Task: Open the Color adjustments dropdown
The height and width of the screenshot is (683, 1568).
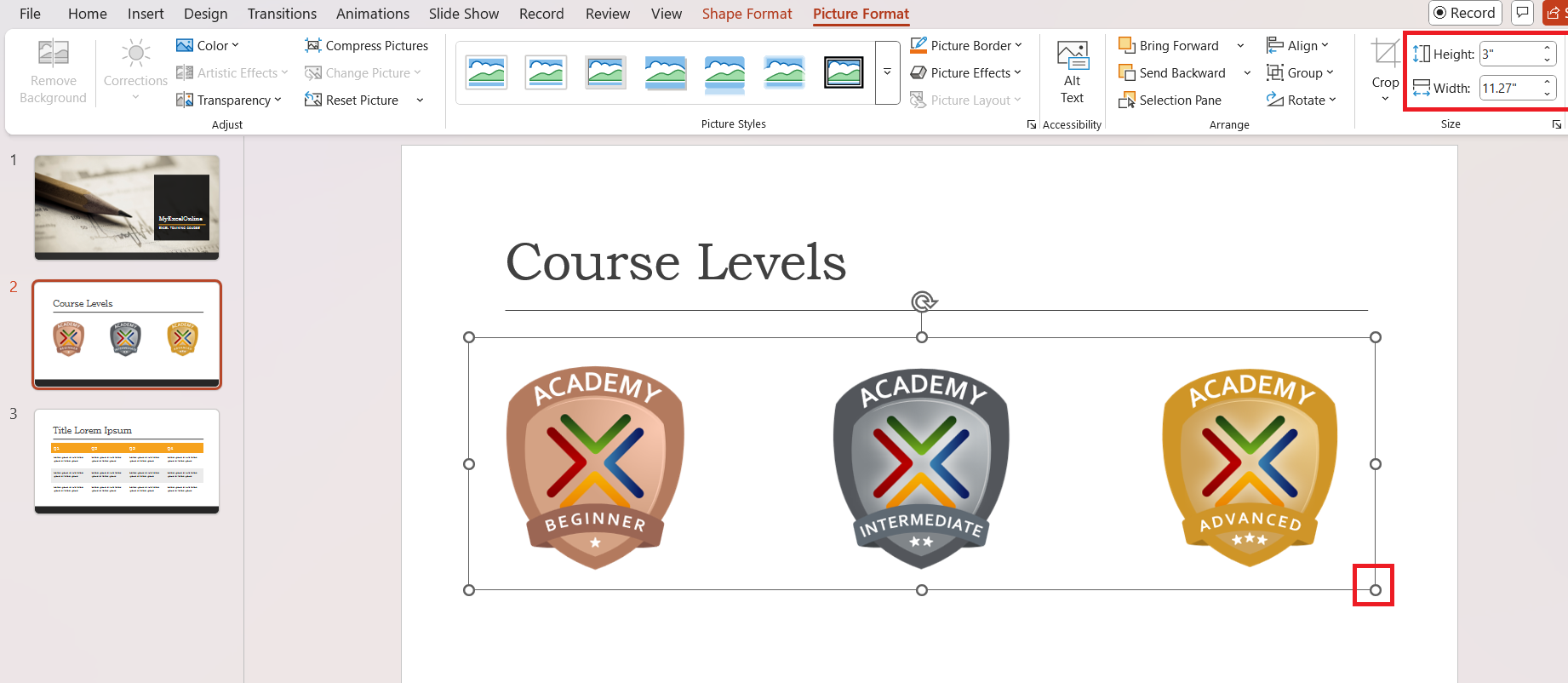Action: pyautogui.click(x=208, y=45)
